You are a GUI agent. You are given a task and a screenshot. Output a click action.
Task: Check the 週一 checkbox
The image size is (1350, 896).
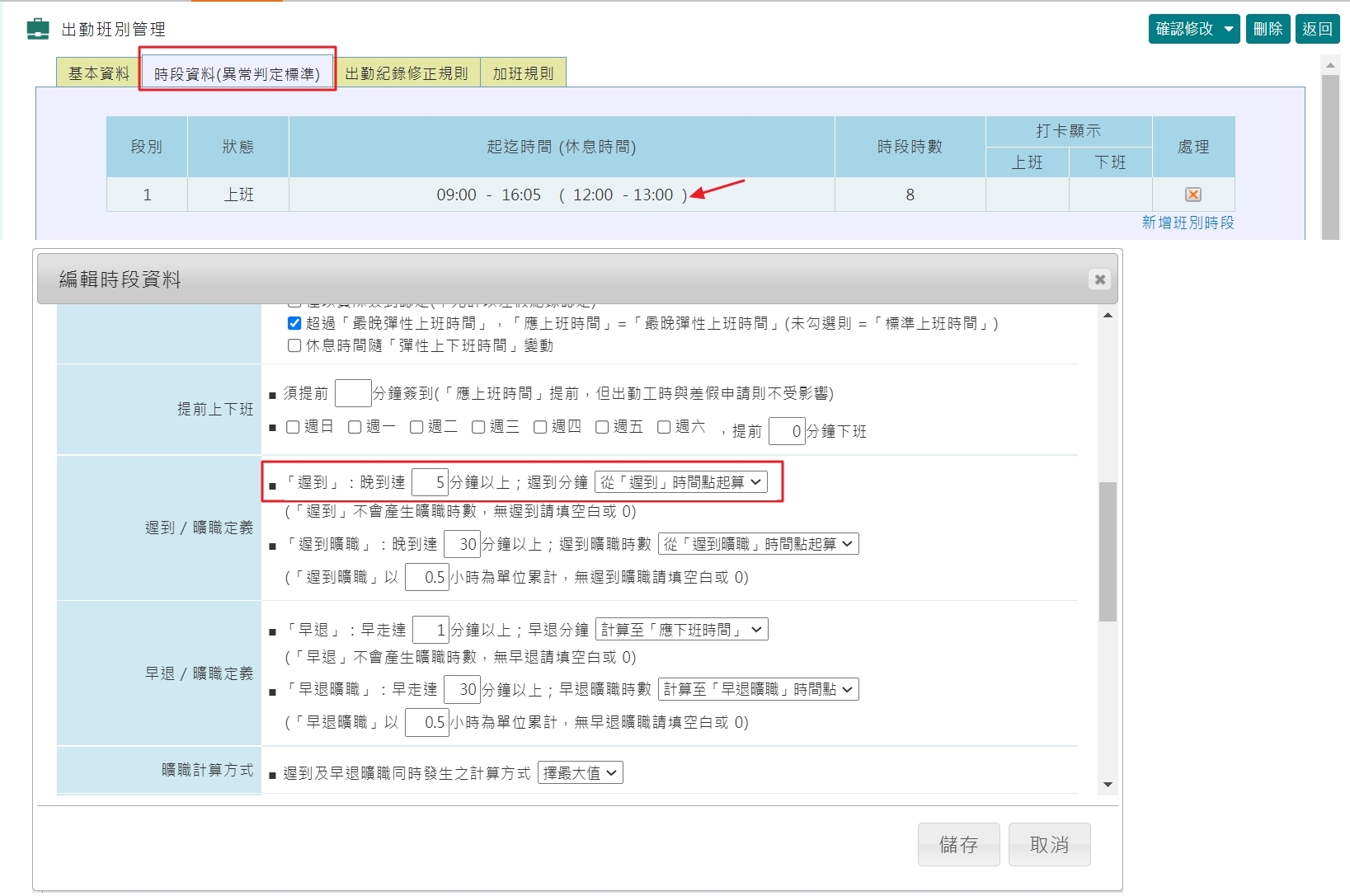pos(355,427)
